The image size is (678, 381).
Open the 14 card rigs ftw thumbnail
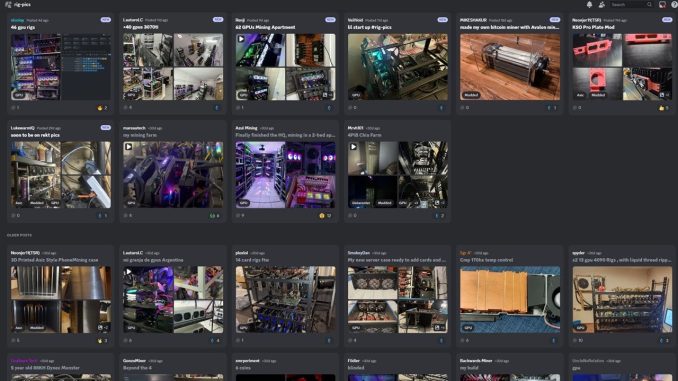(x=285, y=299)
